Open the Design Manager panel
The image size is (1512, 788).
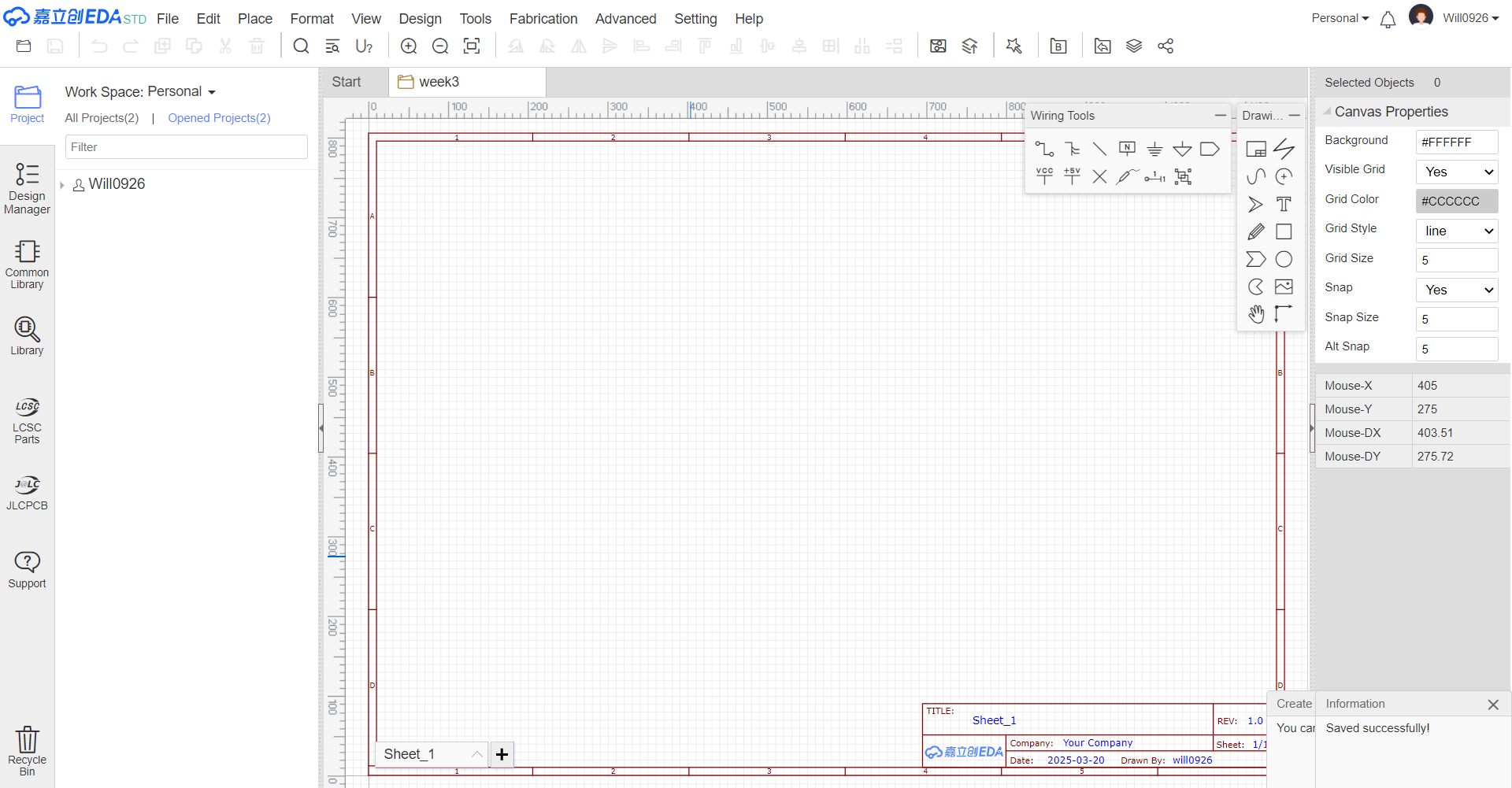27,188
